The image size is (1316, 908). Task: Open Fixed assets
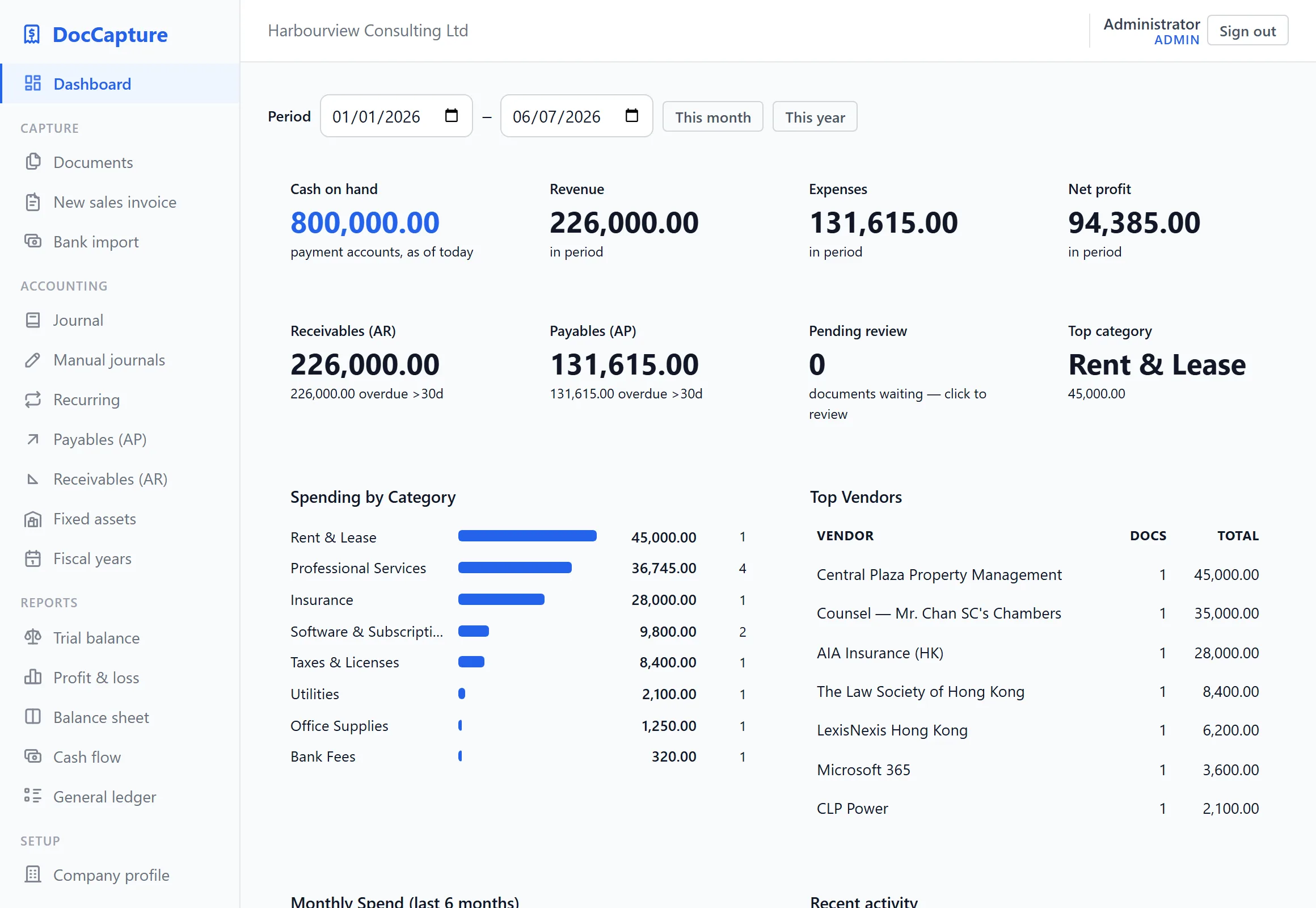click(x=120, y=519)
